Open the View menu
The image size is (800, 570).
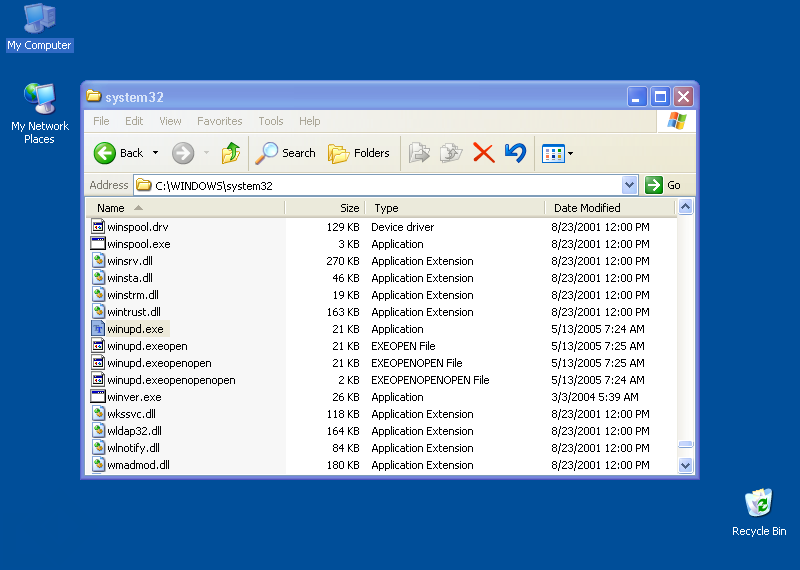click(x=170, y=121)
